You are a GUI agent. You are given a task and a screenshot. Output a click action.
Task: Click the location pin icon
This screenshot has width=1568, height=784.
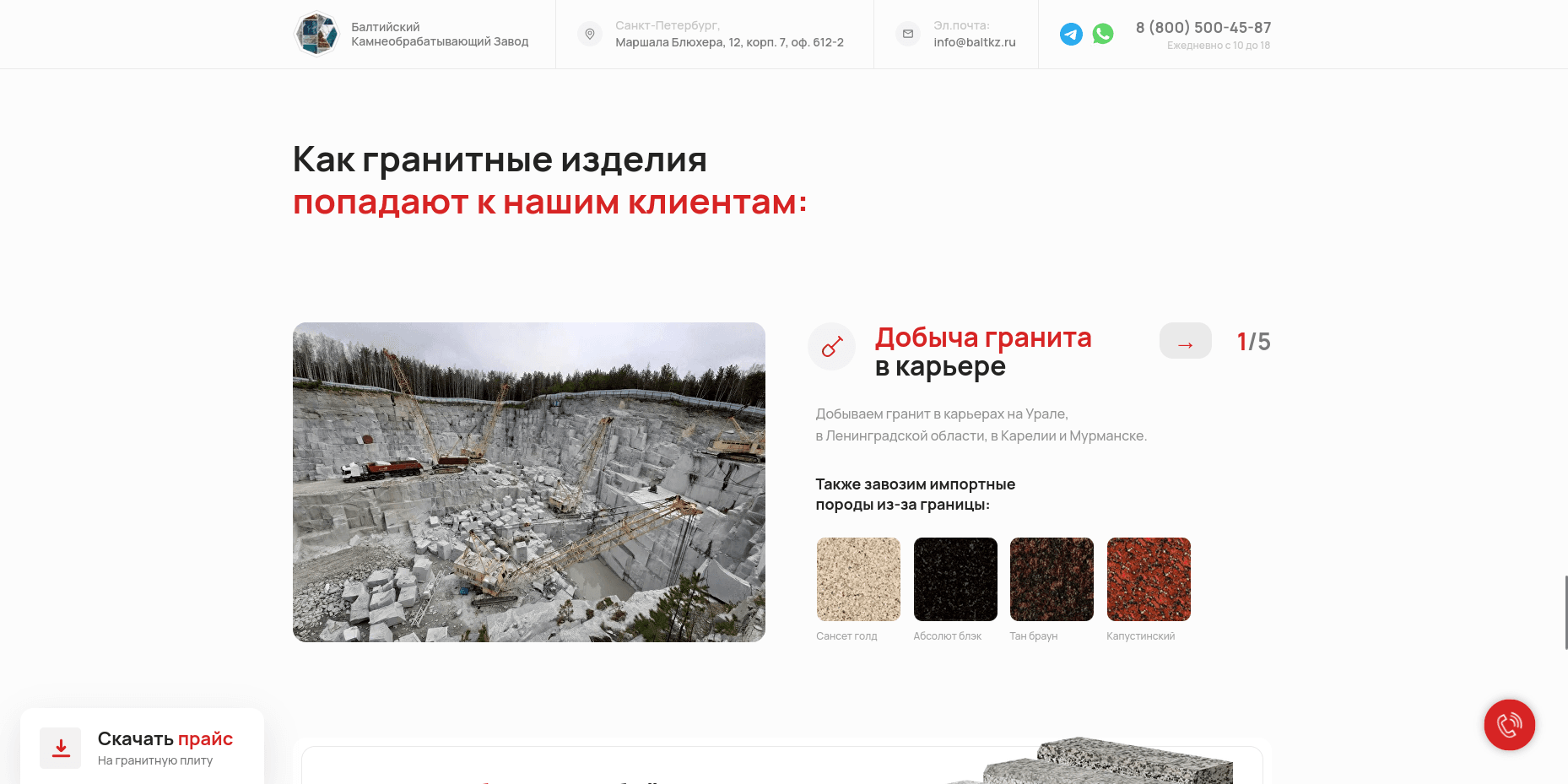pos(590,34)
